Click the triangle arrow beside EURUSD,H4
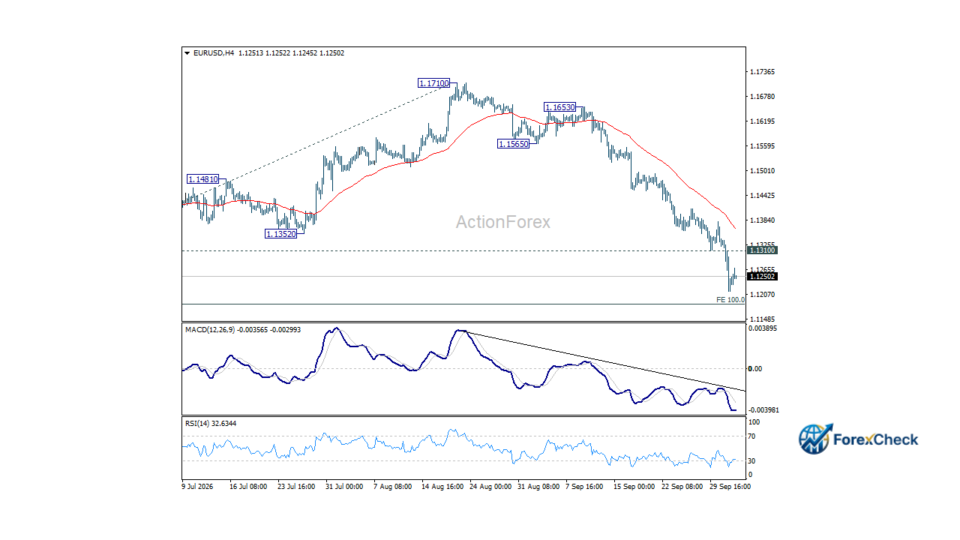960x540 pixels. click(187, 53)
